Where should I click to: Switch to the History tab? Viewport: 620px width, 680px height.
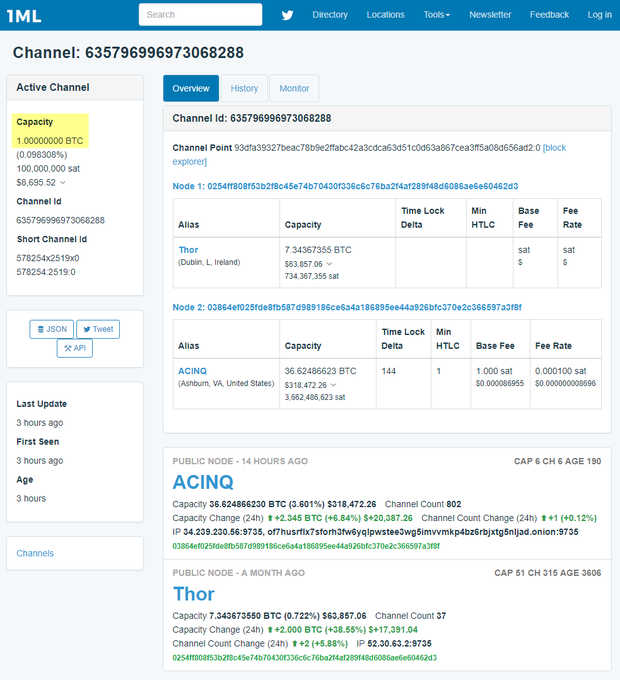pos(244,88)
